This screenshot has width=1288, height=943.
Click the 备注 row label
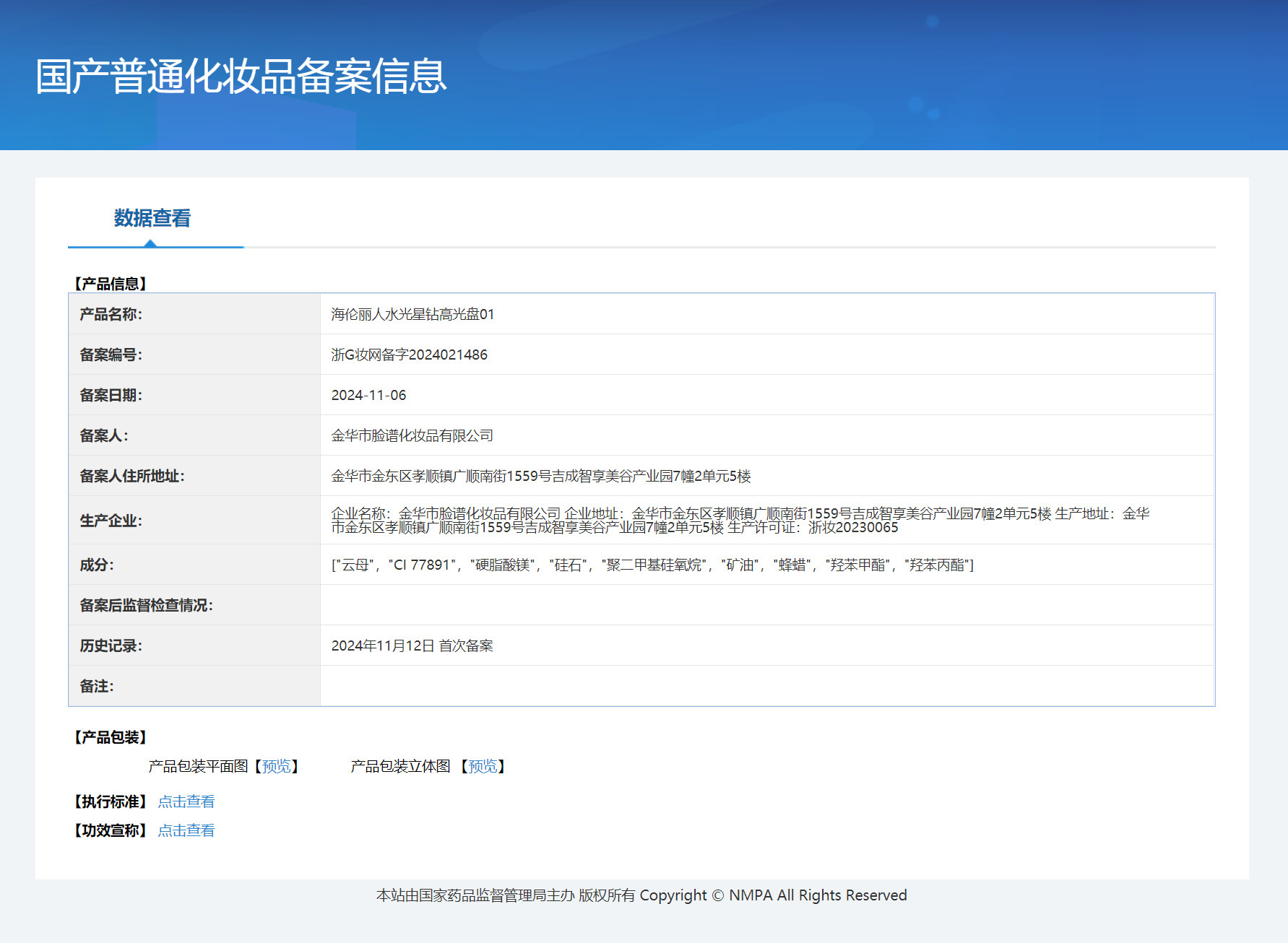(x=96, y=686)
